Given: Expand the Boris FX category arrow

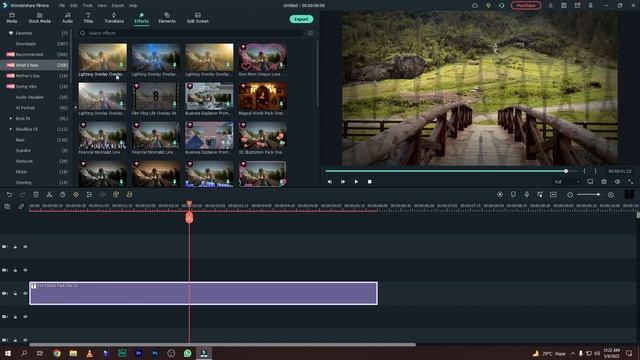Looking at the screenshot, I should (11, 118).
